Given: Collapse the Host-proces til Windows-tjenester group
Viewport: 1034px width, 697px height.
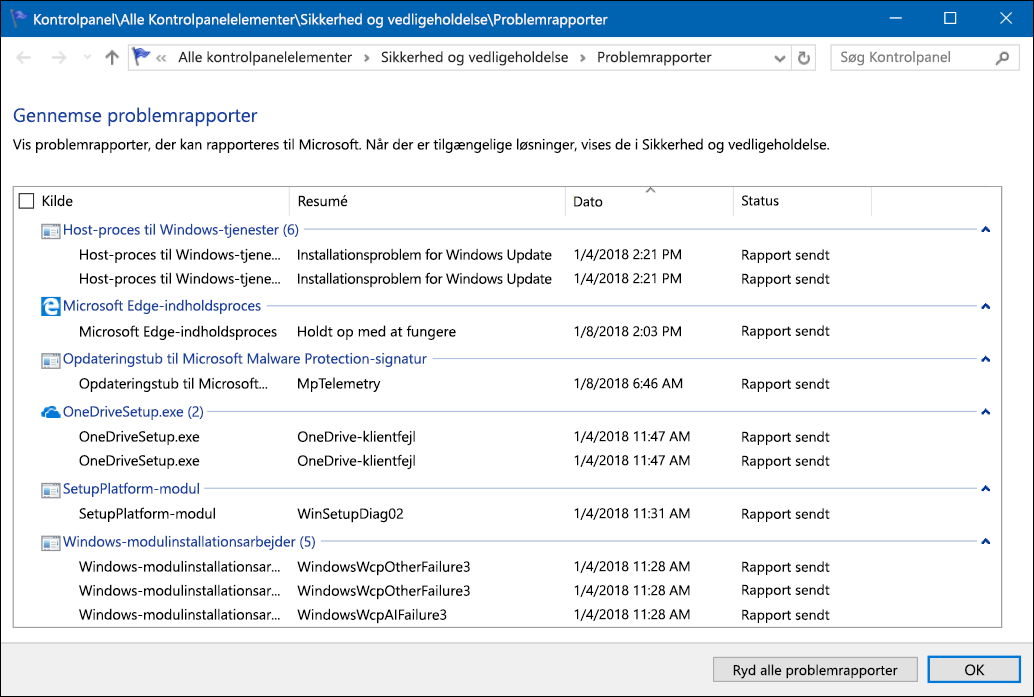Looking at the screenshot, I should click(x=985, y=229).
